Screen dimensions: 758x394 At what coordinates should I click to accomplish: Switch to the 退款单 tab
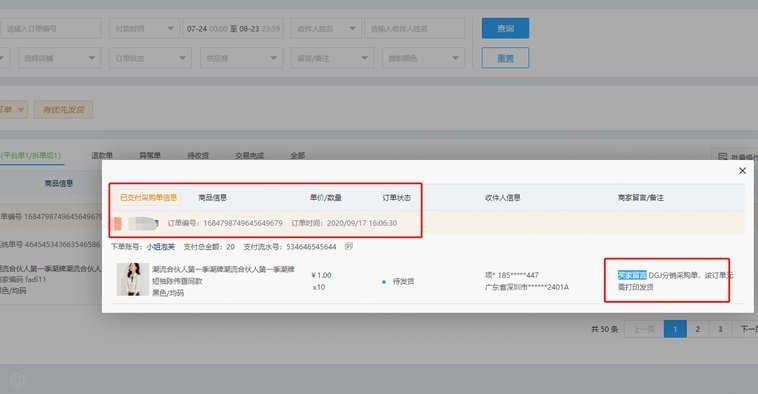tap(102, 155)
